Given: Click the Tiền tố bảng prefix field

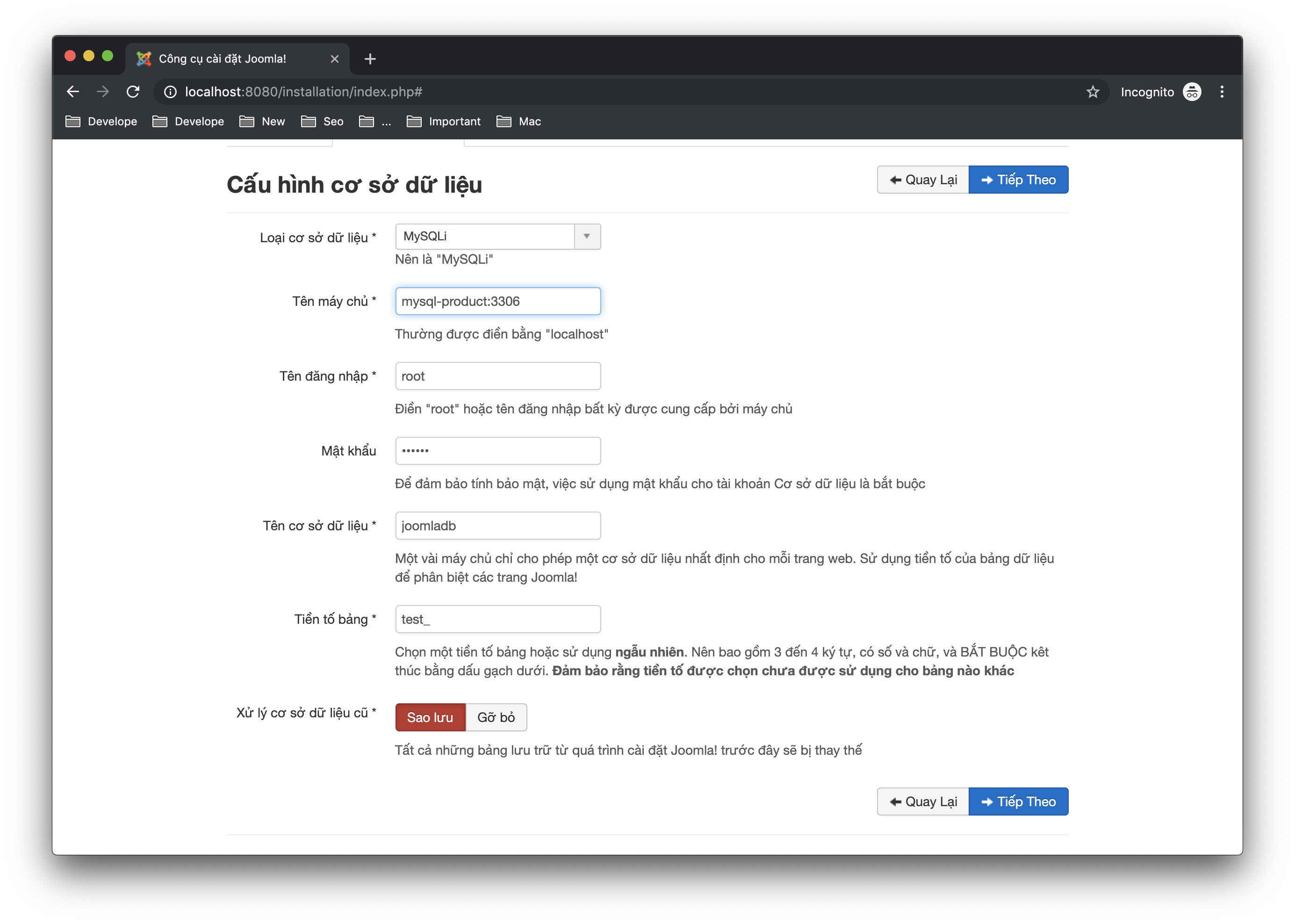Looking at the screenshot, I should 497,619.
